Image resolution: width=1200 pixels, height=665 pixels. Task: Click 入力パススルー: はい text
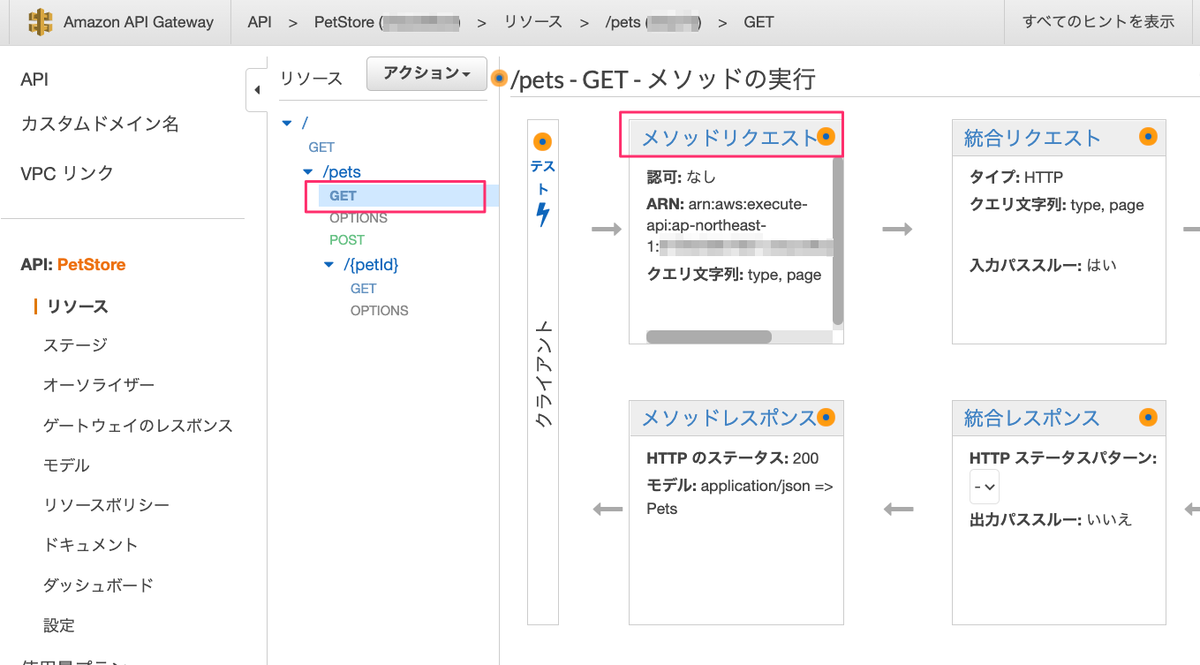point(1043,265)
